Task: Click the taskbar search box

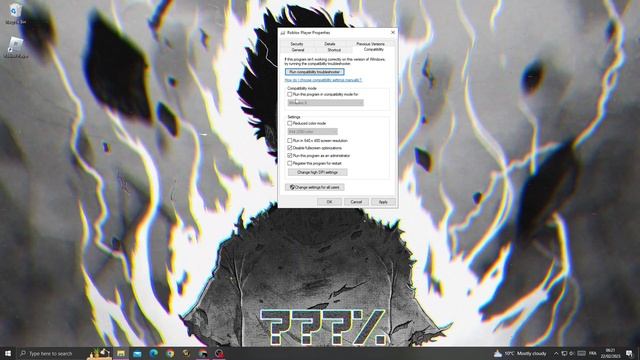Action: (x=51, y=353)
